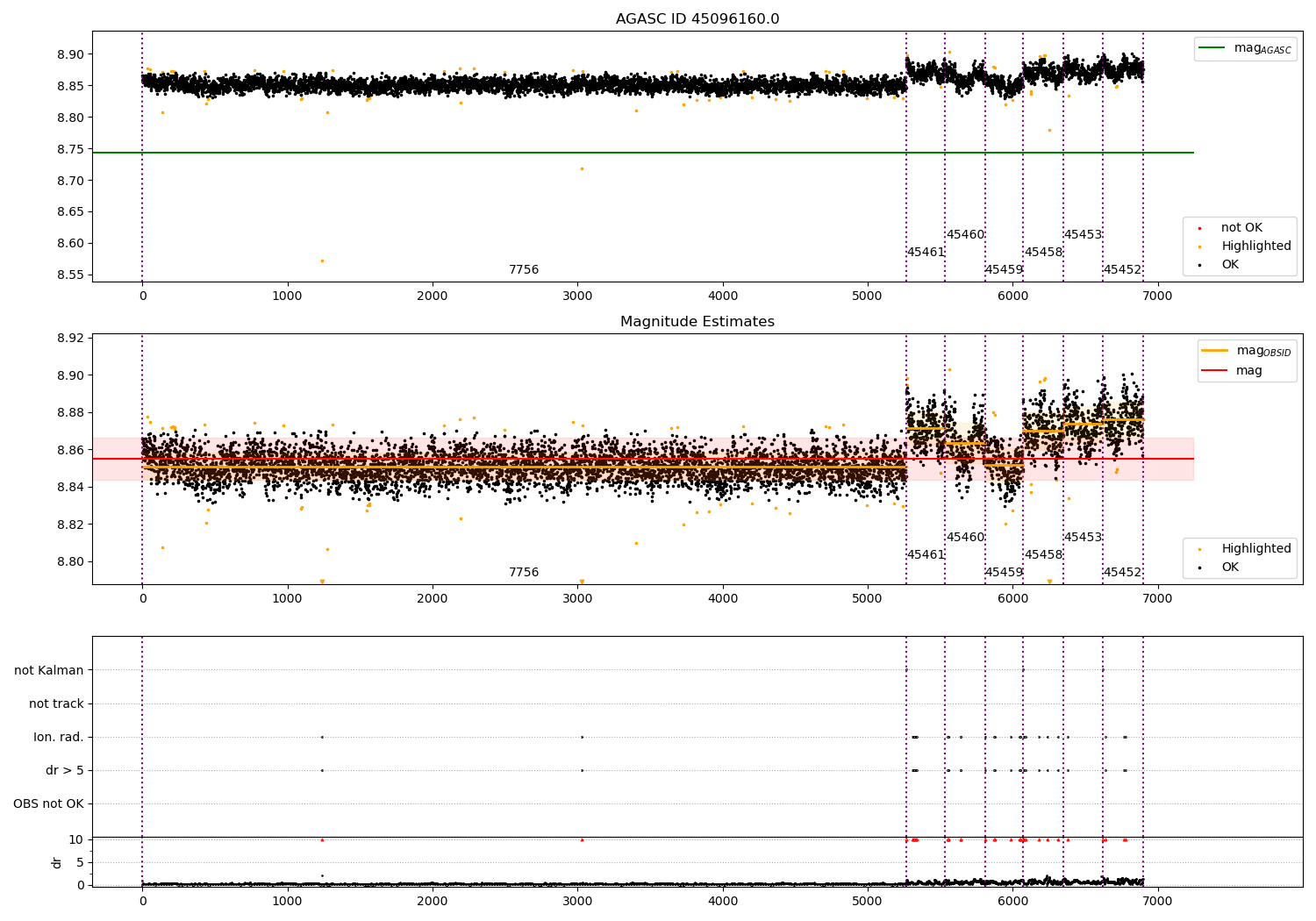Click OBSID label 45453 in the top plot
Viewport: 1316px width, 921px height.
pos(1083,235)
